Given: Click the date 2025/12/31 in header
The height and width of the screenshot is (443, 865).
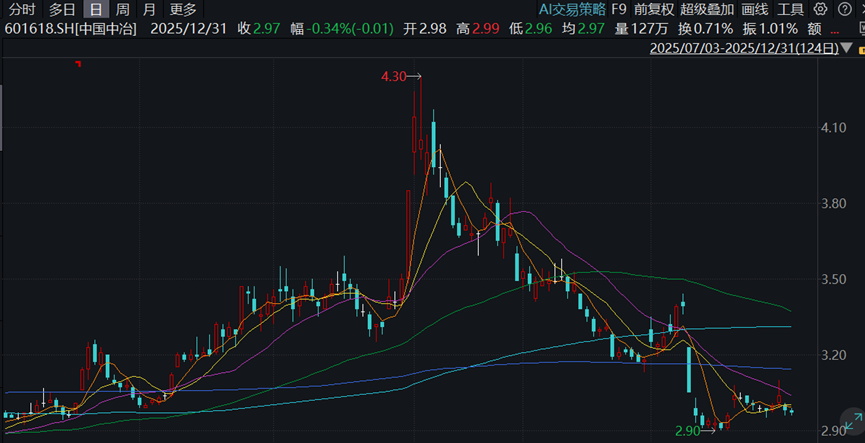Looking at the screenshot, I should coord(188,29).
